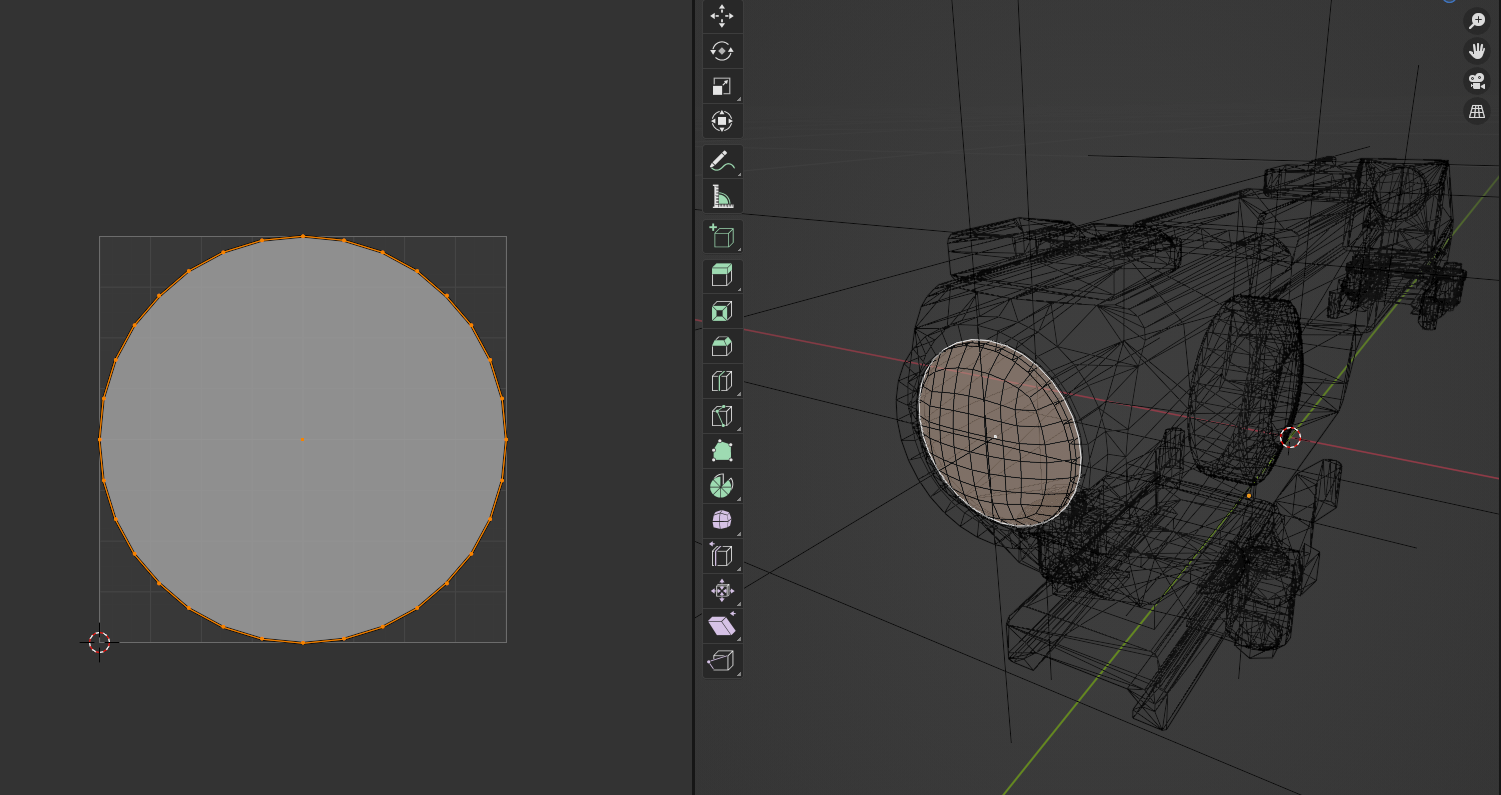Choose the Transform tool
The width and height of the screenshot is (1501, 795).
point(722,122)
